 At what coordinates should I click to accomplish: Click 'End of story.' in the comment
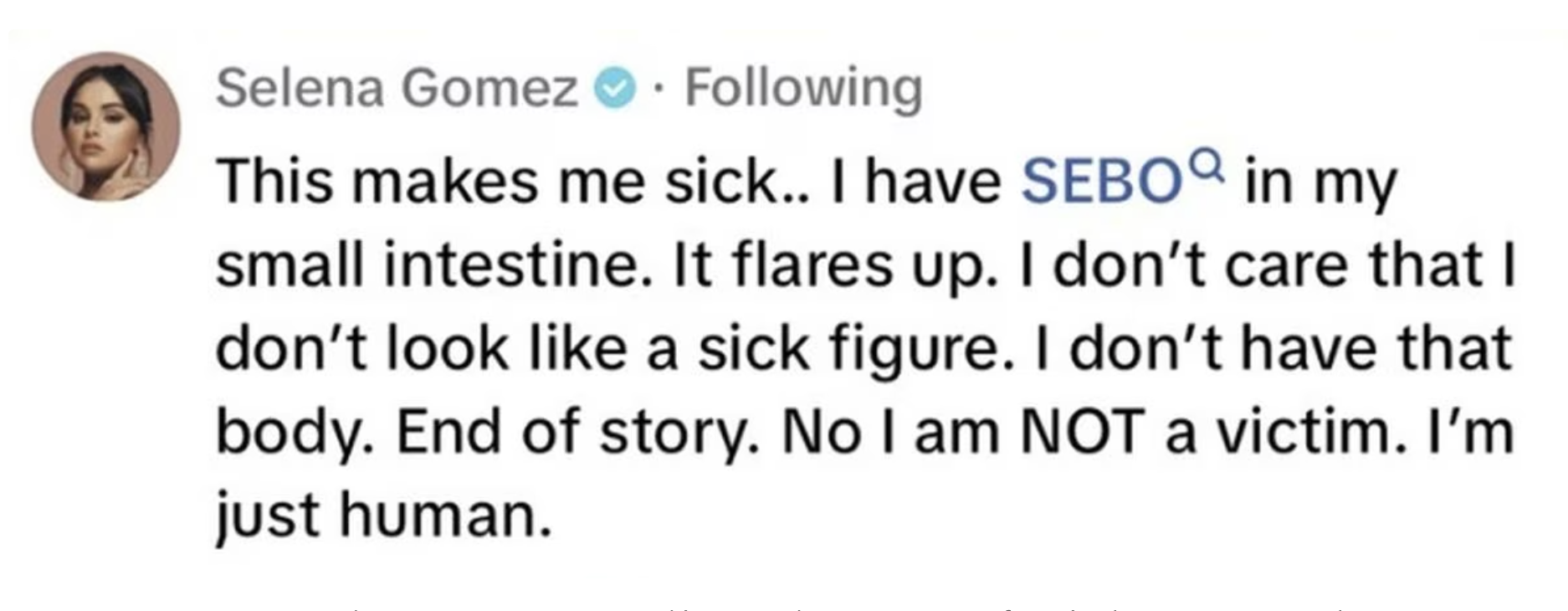[578, 434]
